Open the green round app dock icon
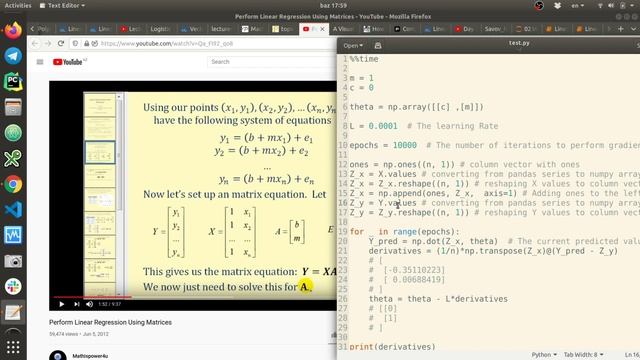This screenshot has width=640, height=360. [x=13, y=133]
